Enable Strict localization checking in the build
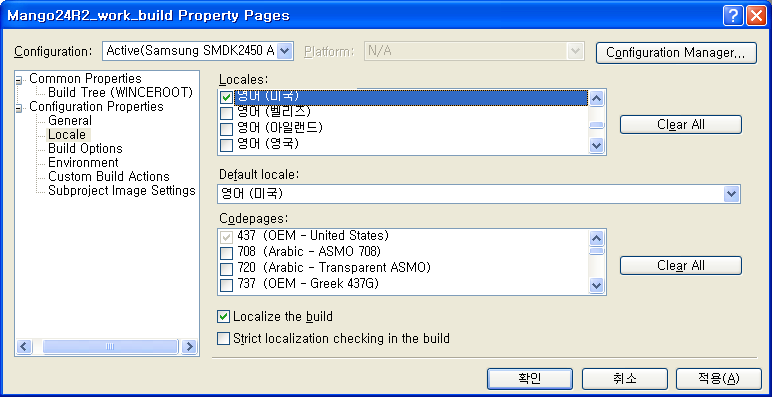The height and width of the screenshot is (397, 772). point(224,339)
